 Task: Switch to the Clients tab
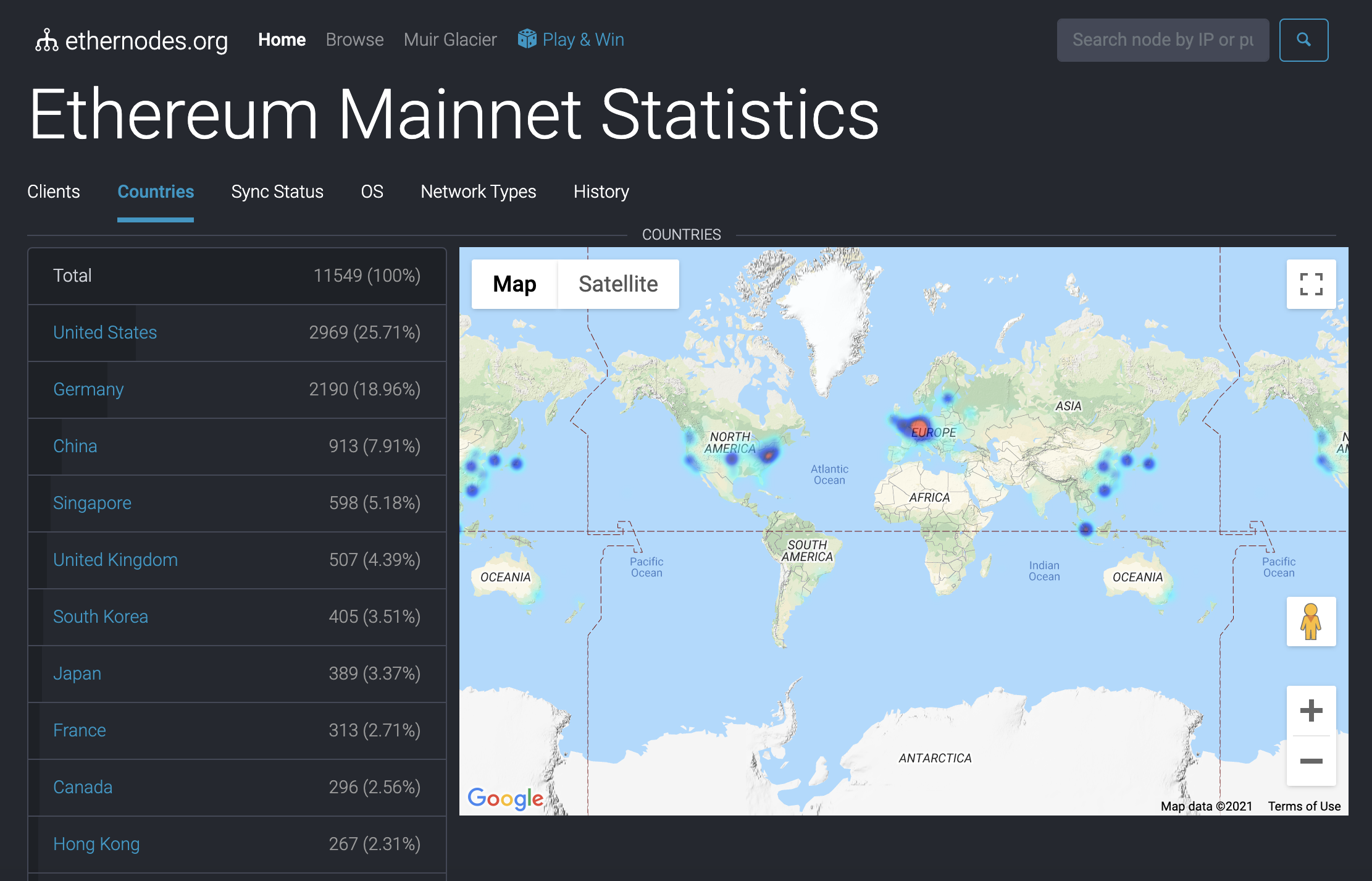point(54,192)
